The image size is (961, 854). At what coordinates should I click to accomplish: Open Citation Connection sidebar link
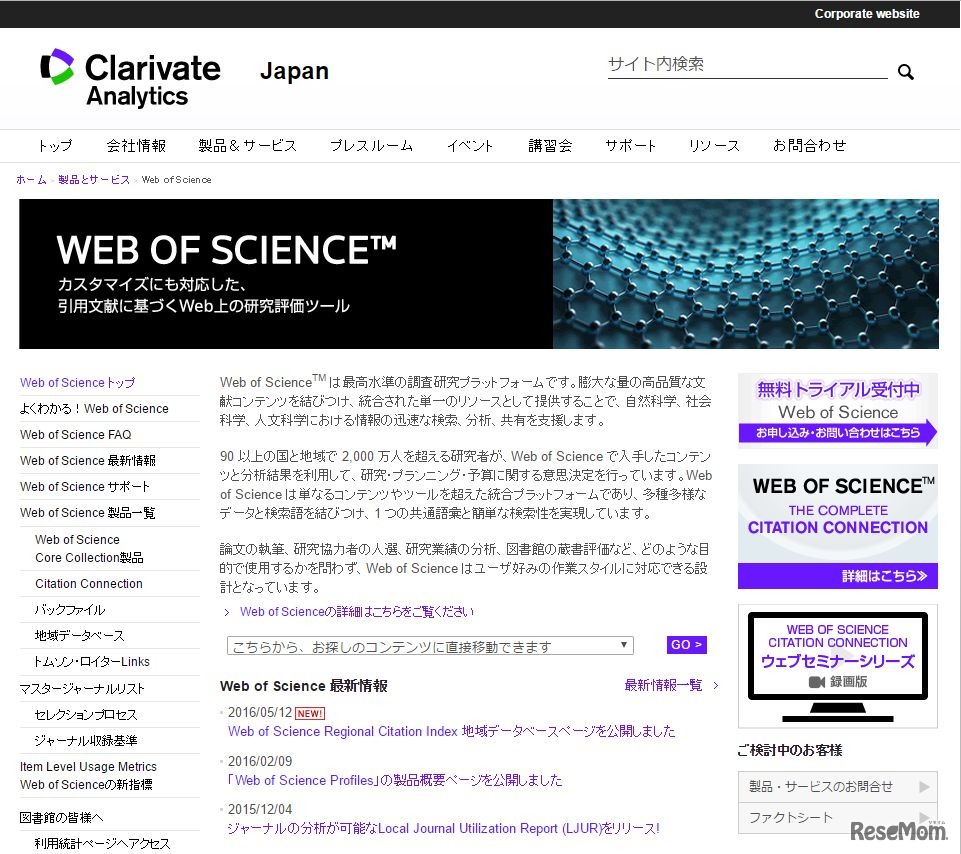pyautogui.click(x=89, y=584)
